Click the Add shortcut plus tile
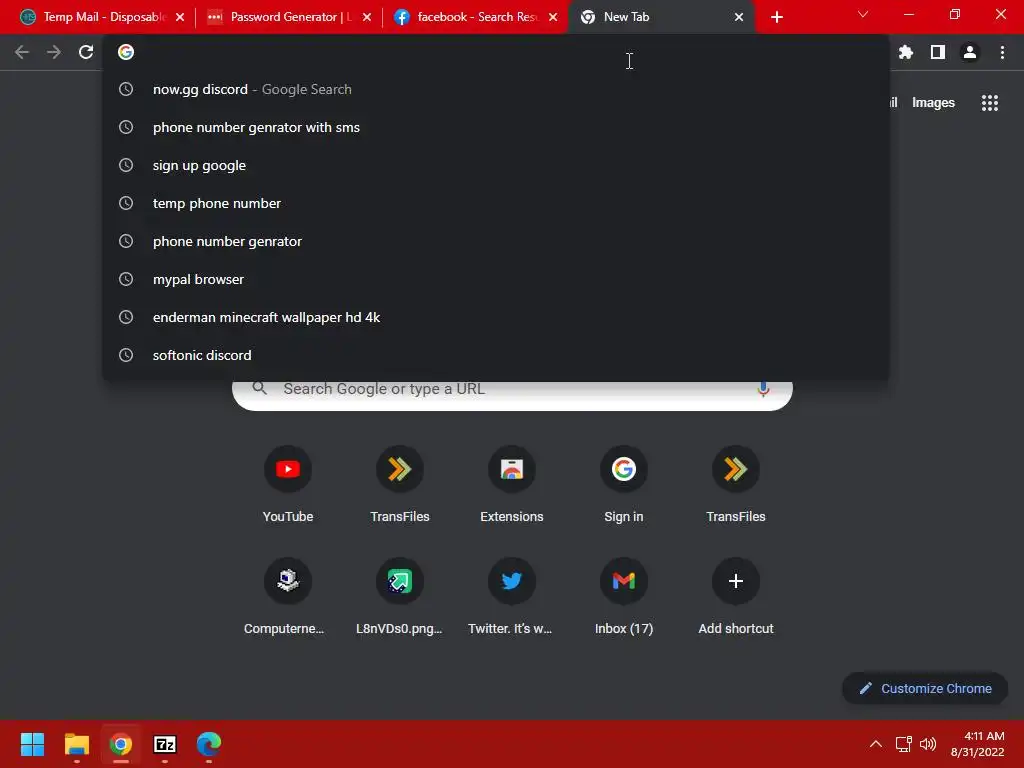Viewport: 1024px width, 768px height. (736, 596)
